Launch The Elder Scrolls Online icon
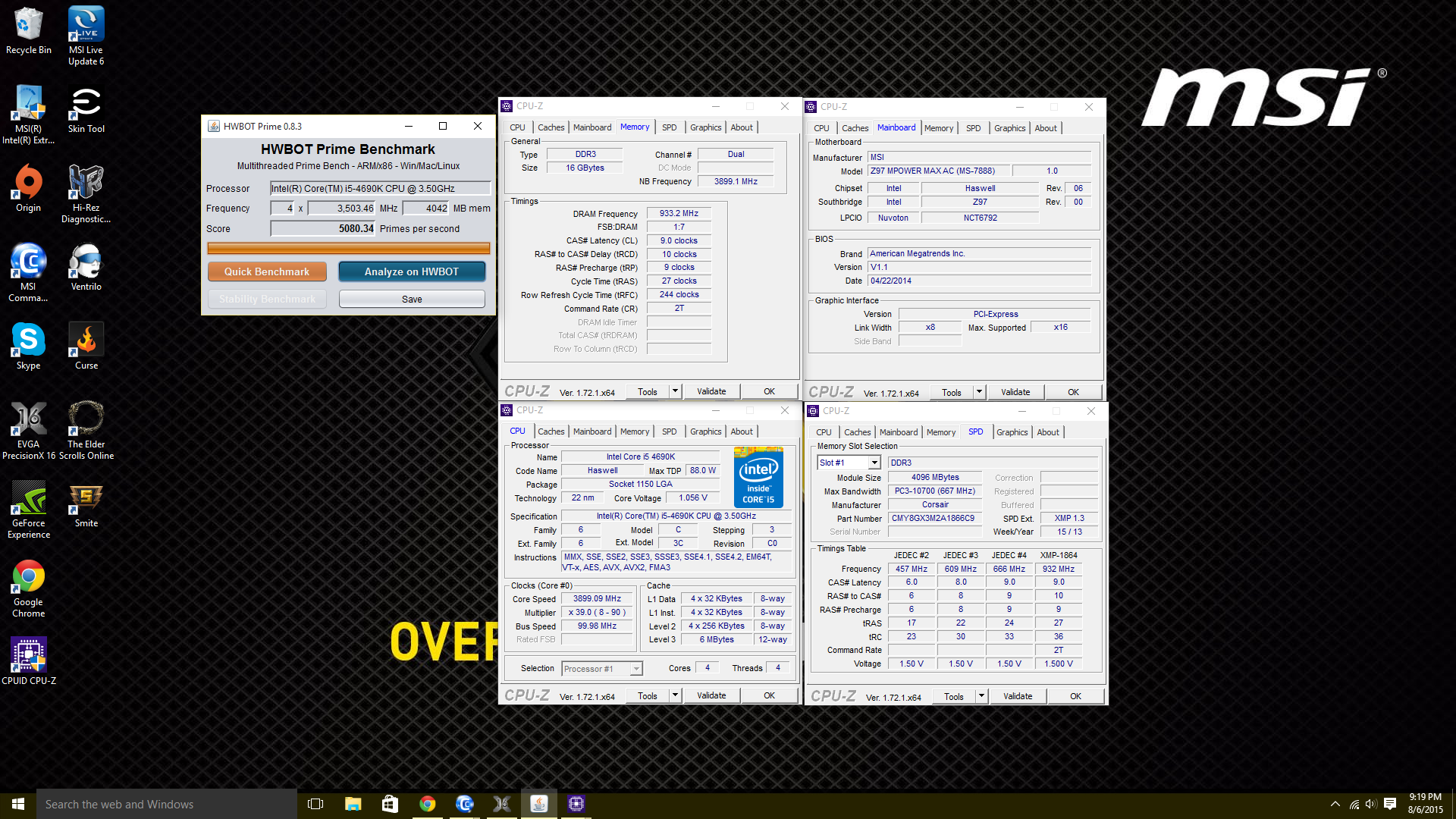 coord(86,430)
